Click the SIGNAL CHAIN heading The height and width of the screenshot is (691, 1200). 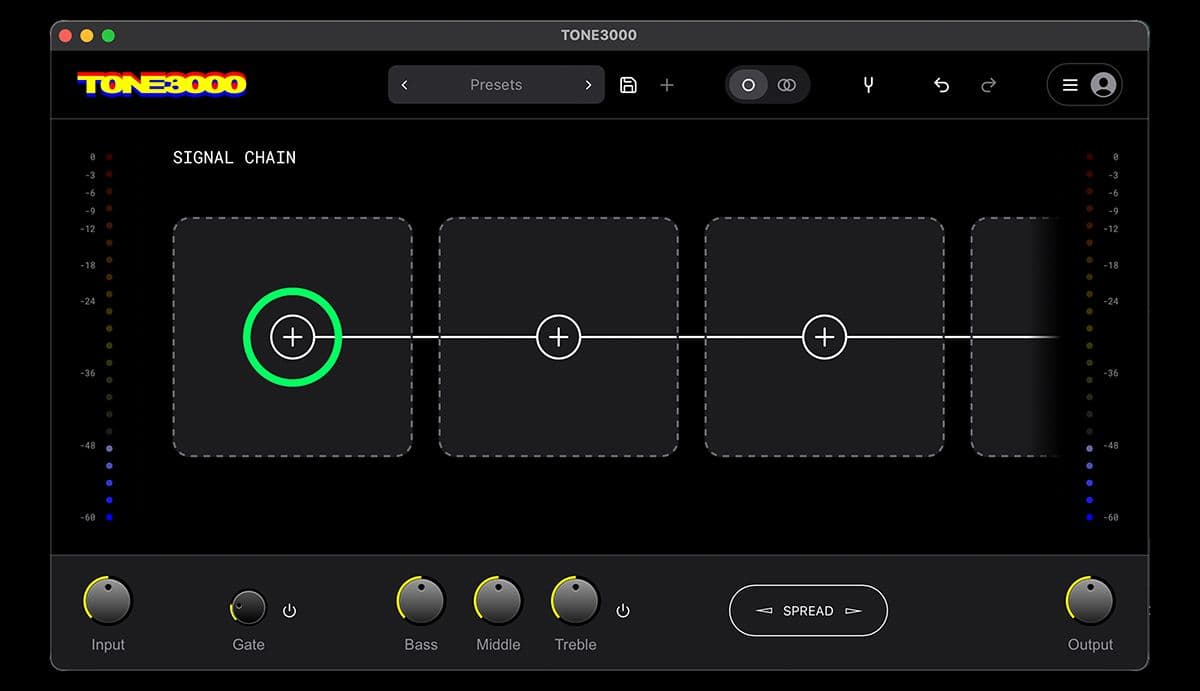pyautogui.click(x=234, y=157)
